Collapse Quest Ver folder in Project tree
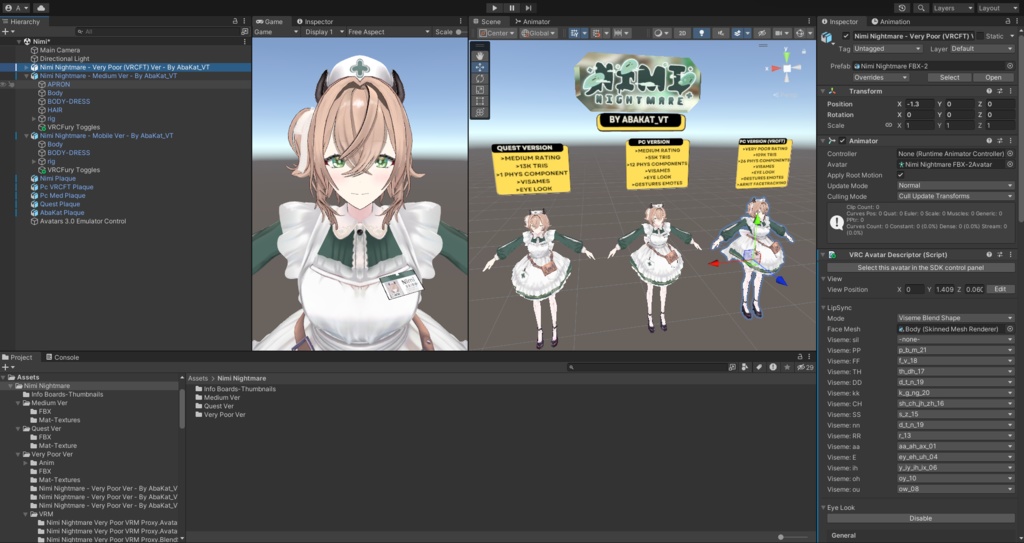Screen dimensions: 1024x543 coord(18,429)
